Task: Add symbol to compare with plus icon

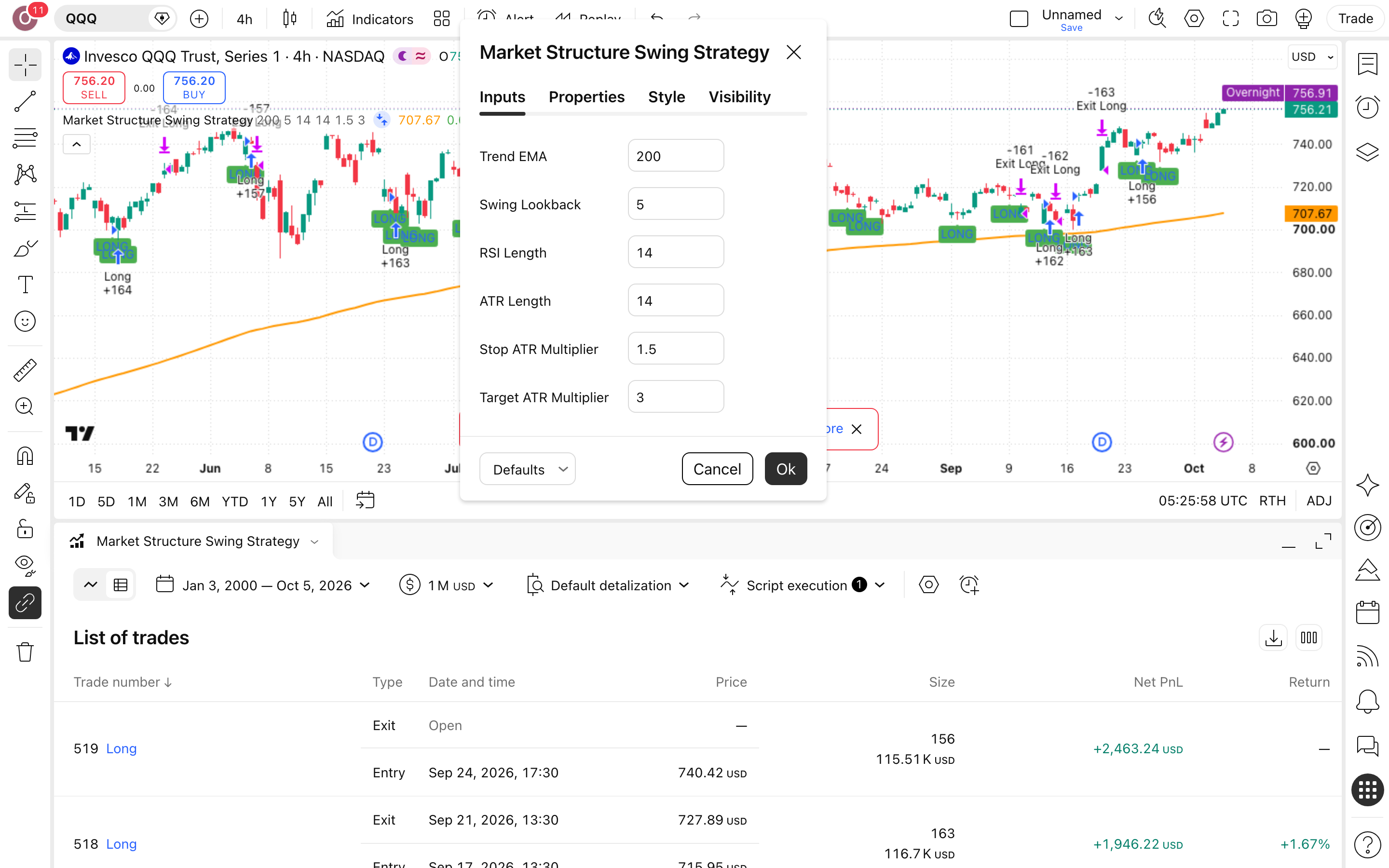Action: (x=199, y=19)
